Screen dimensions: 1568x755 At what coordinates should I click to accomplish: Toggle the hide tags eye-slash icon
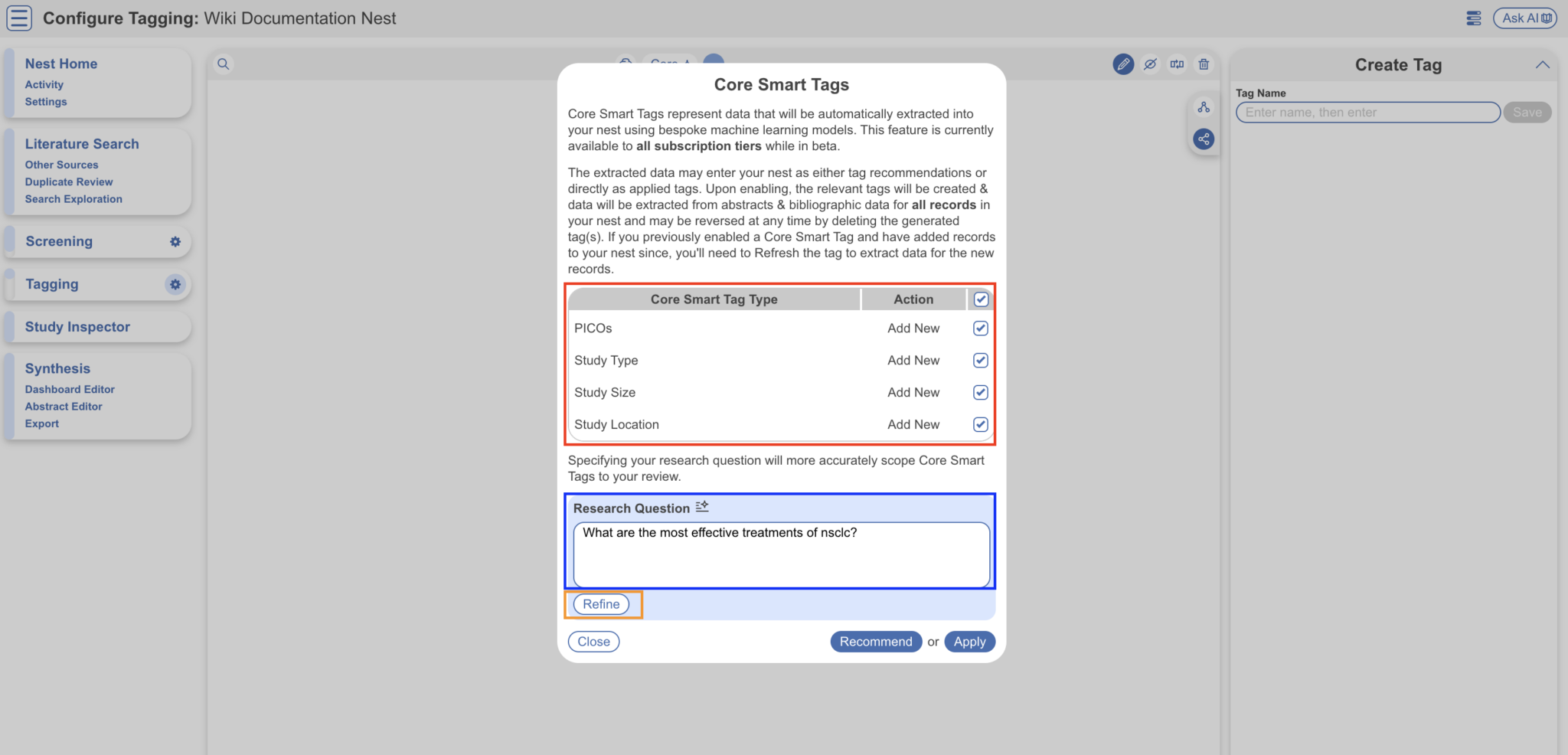pos(1150,64)
